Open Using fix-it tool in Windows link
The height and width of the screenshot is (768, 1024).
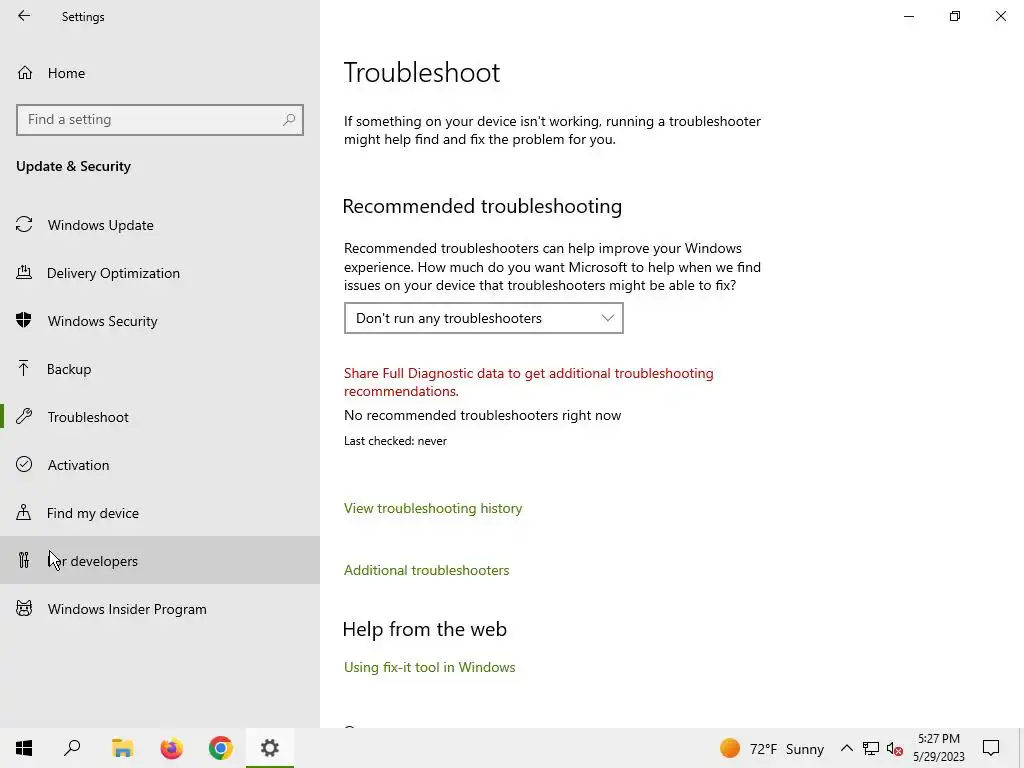tap(430, 667)
